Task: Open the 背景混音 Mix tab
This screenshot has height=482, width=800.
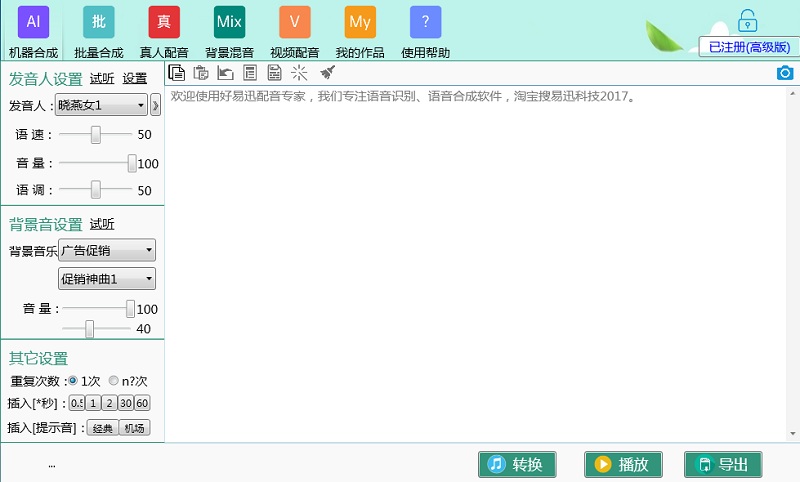Action: pos(229,22)
